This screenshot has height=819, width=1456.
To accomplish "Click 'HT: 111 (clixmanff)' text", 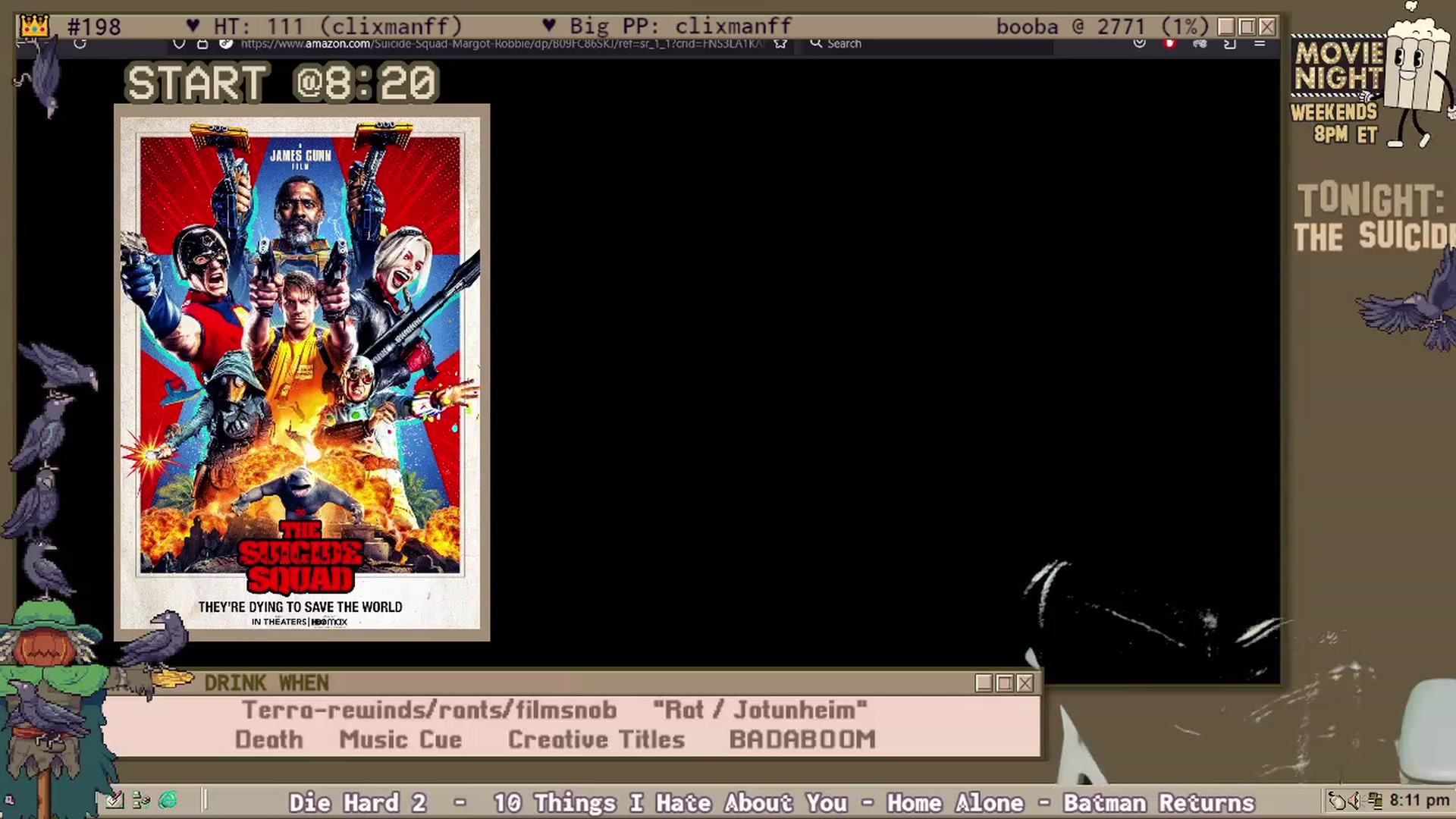I will [x=337, y=27].
